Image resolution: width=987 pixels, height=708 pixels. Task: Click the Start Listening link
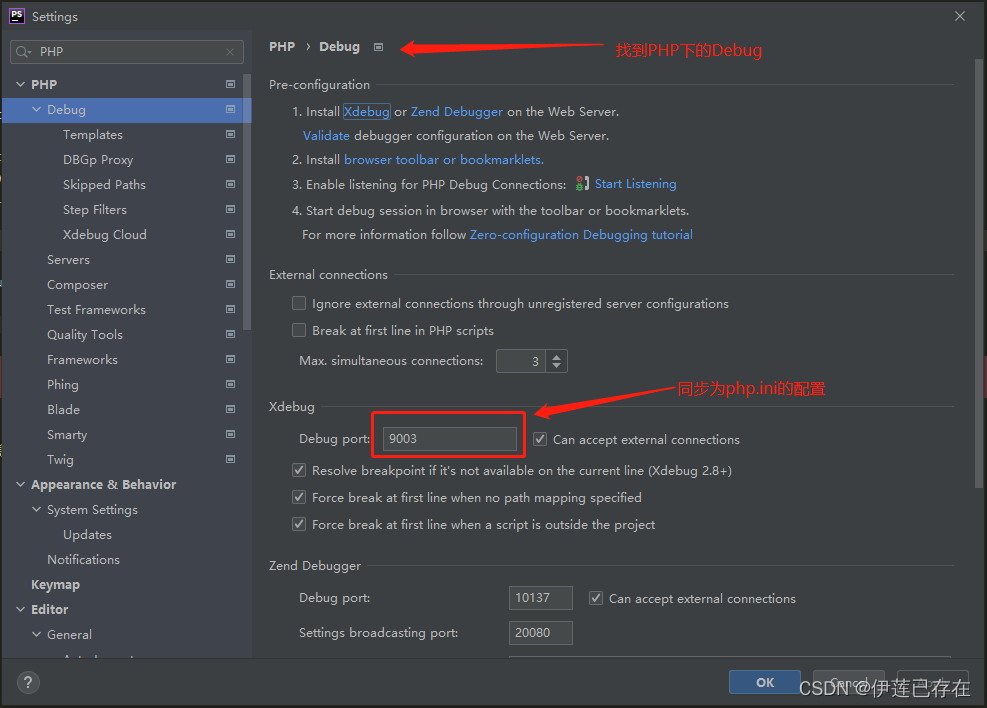click(x=636, y=184)
